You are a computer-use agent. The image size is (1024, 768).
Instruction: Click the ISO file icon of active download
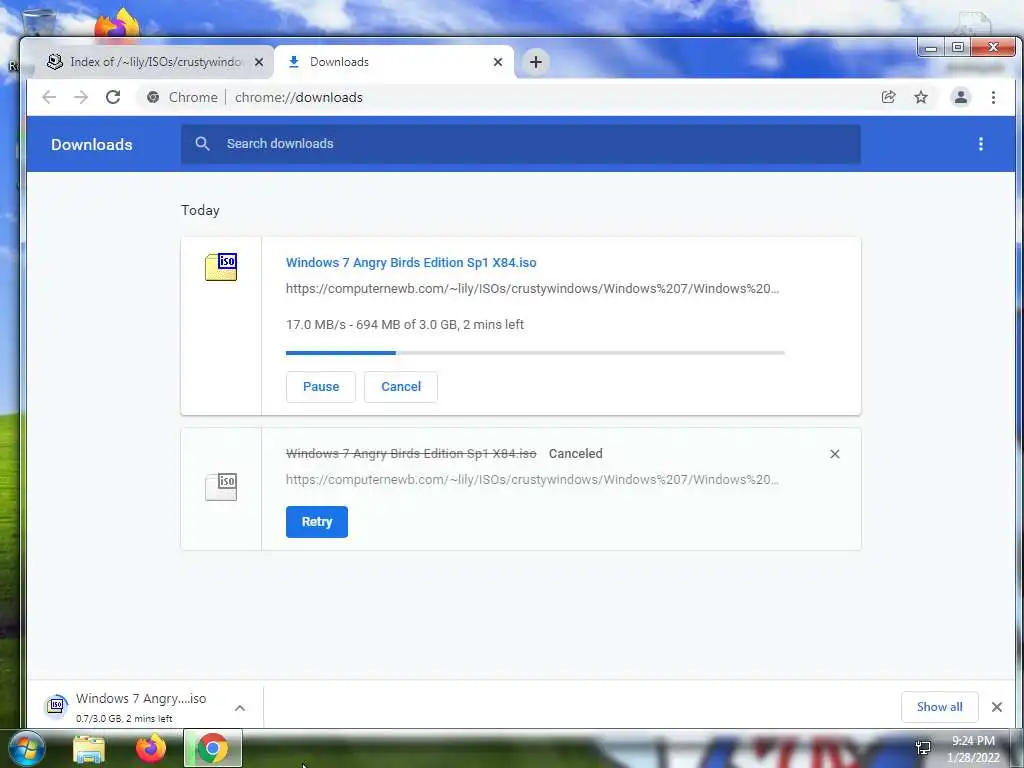[x=221, y=267]
